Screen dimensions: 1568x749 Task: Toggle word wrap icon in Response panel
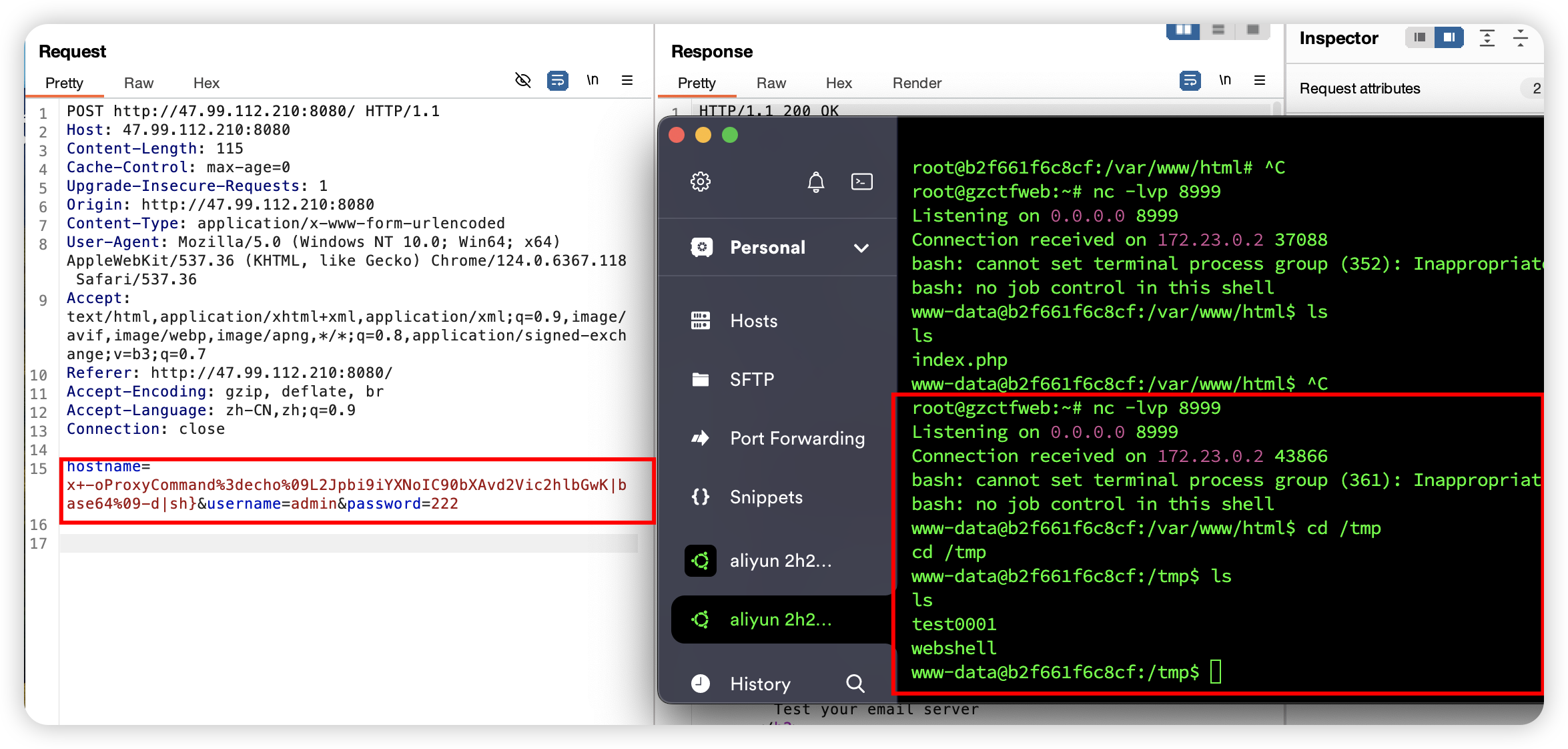point(1190,81)
